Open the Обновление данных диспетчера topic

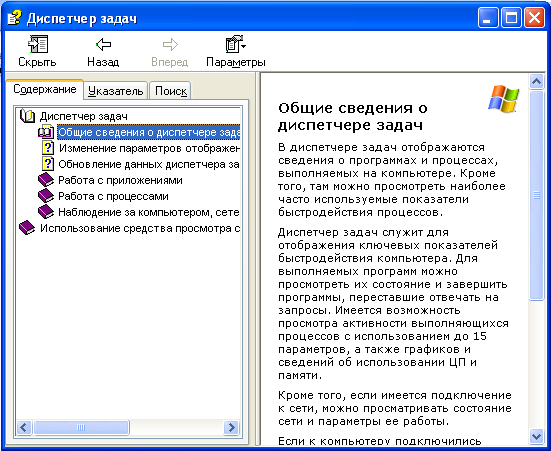(149, 164)
